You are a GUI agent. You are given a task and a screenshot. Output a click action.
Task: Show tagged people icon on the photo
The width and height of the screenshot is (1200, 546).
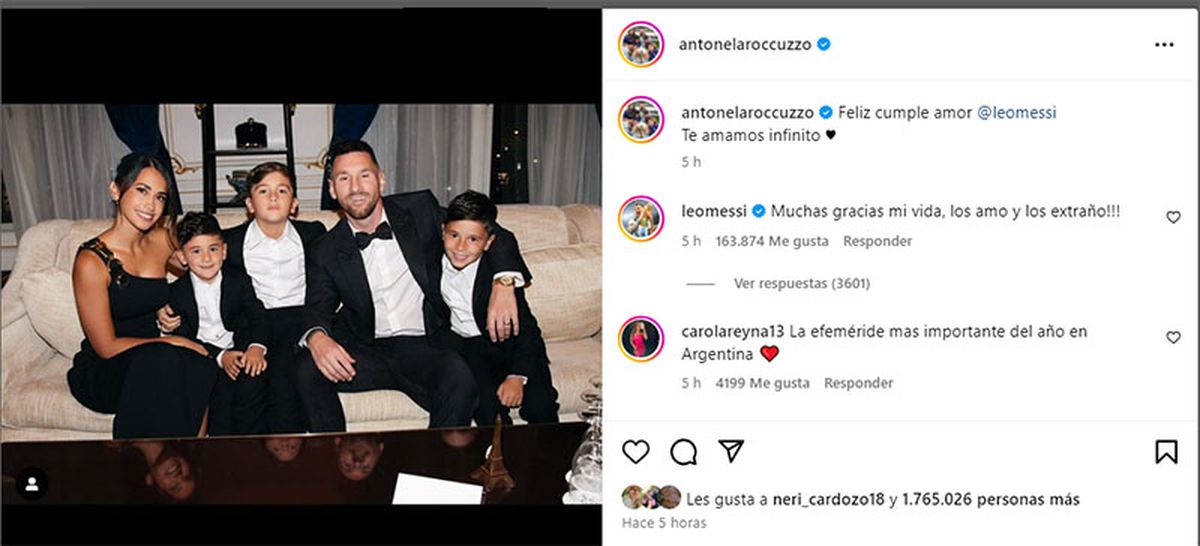pos(32,485)
